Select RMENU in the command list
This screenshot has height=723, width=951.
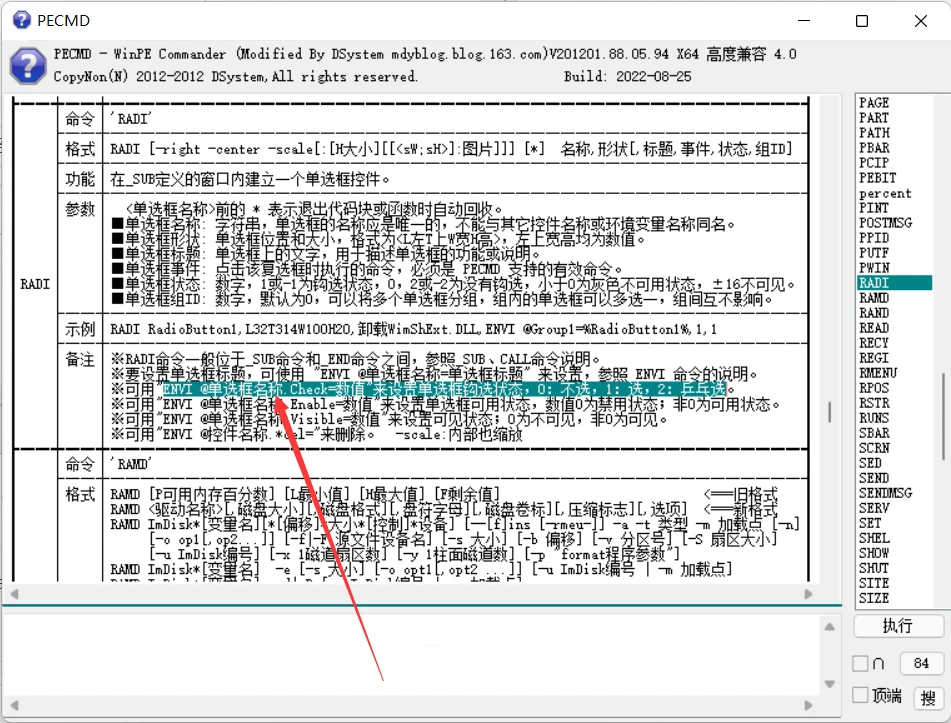tap(878, 373)
